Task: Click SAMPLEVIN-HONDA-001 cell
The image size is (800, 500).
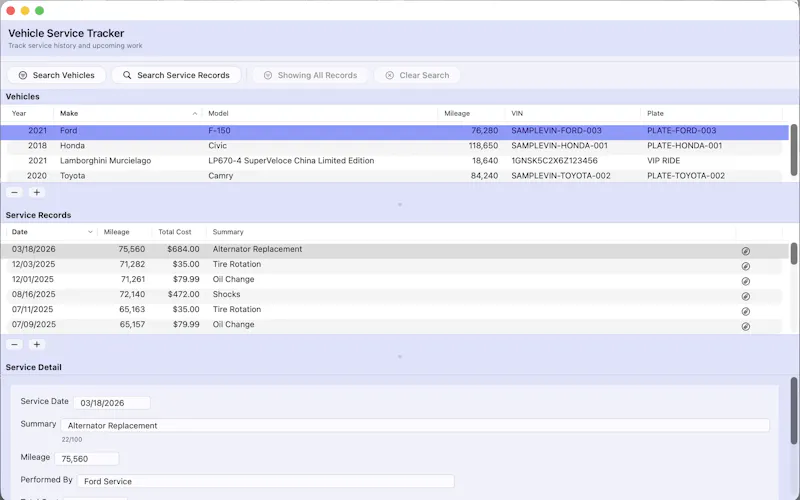Action: [559, 145]
